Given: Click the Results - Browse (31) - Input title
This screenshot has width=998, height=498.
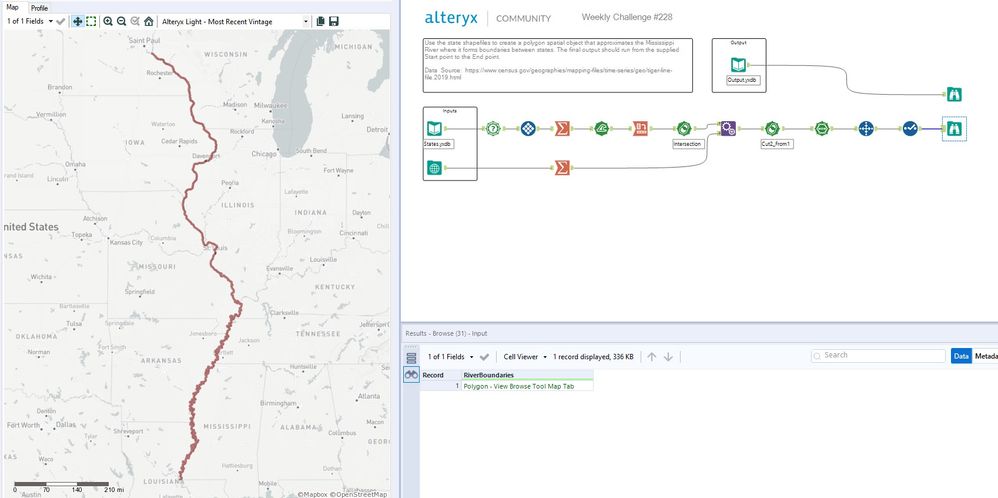Looking at the screenshot, I should point(446,333).
